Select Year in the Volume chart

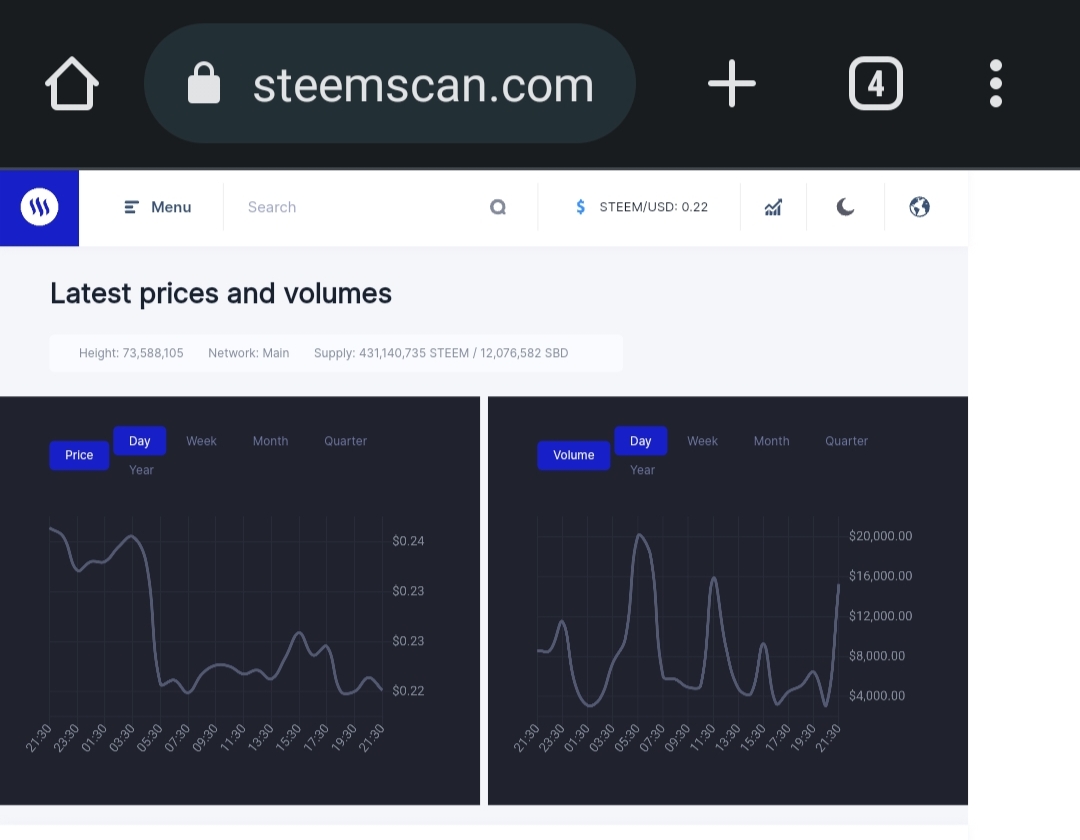pyautogui.click(x=642, y=470)
